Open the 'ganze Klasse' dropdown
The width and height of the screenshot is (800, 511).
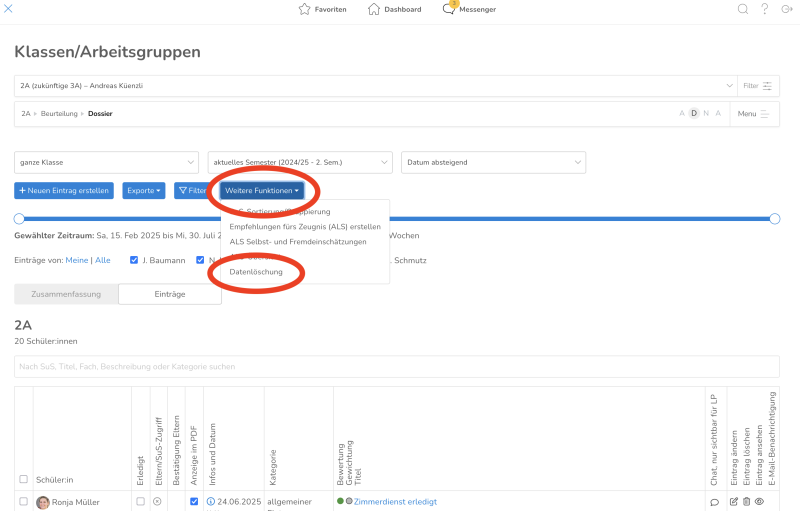(x=106, y=162)
